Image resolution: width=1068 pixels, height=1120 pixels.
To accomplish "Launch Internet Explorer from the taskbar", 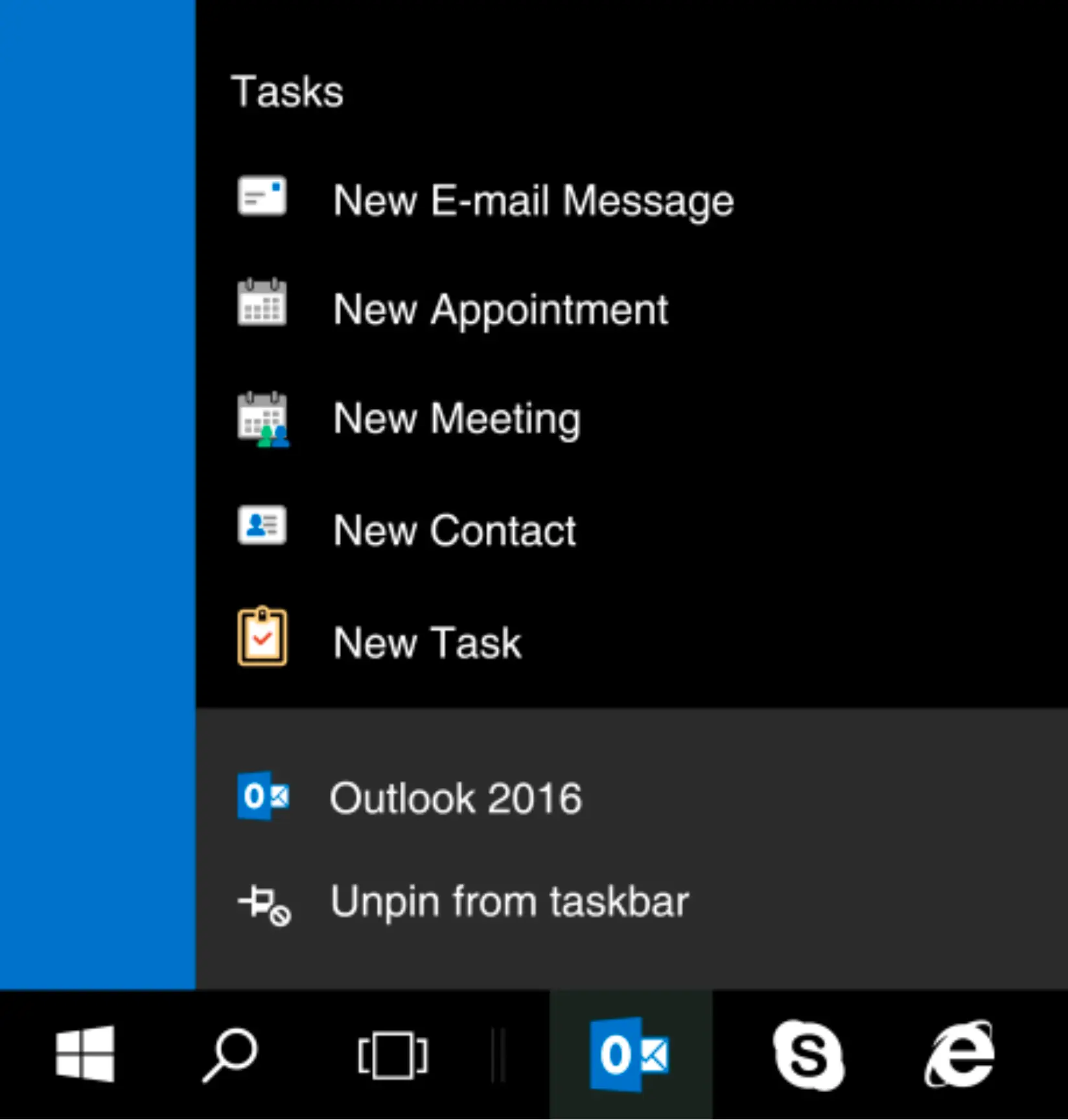I will (x=960, y=1055).
